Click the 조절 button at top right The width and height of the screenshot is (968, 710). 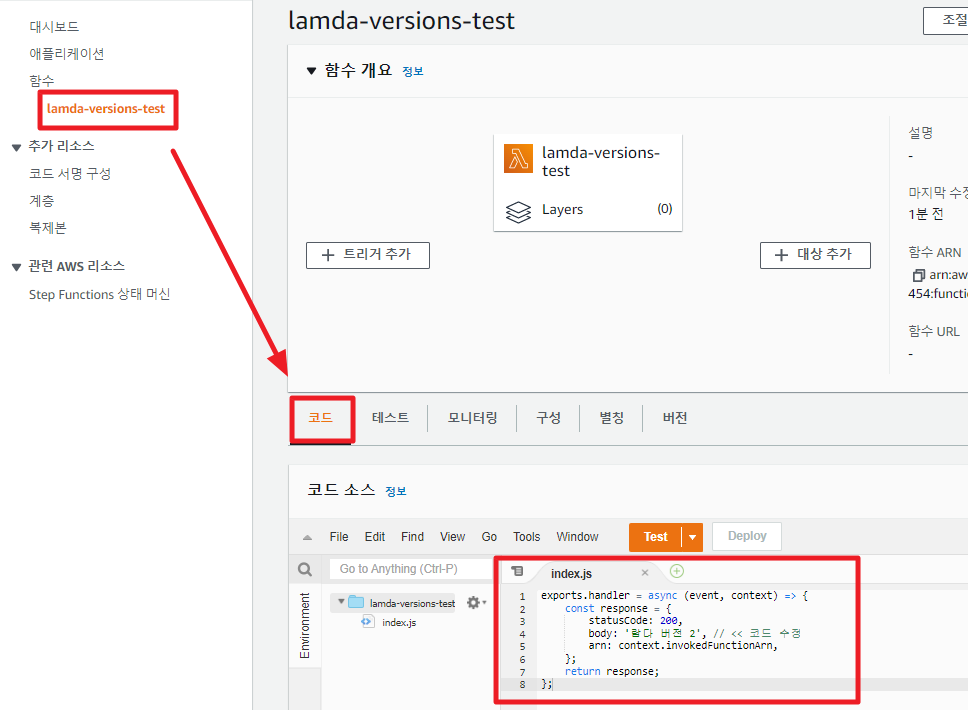(948, 20)
